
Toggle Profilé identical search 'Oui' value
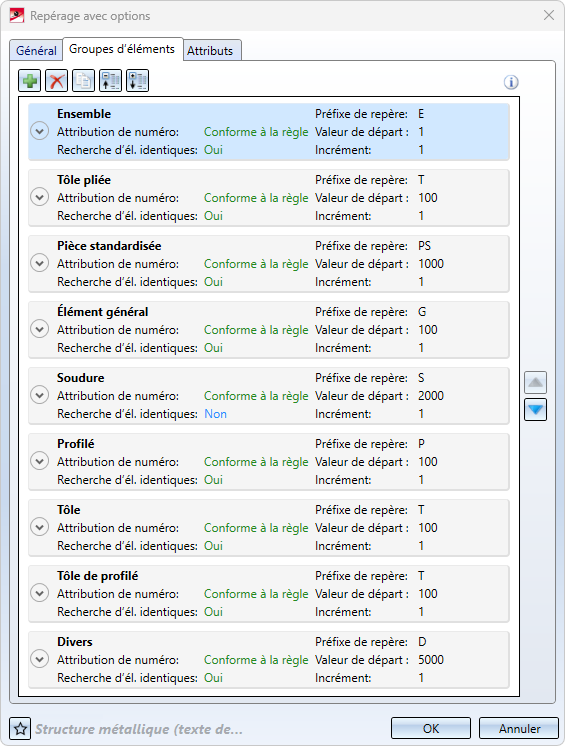(213, 480)
